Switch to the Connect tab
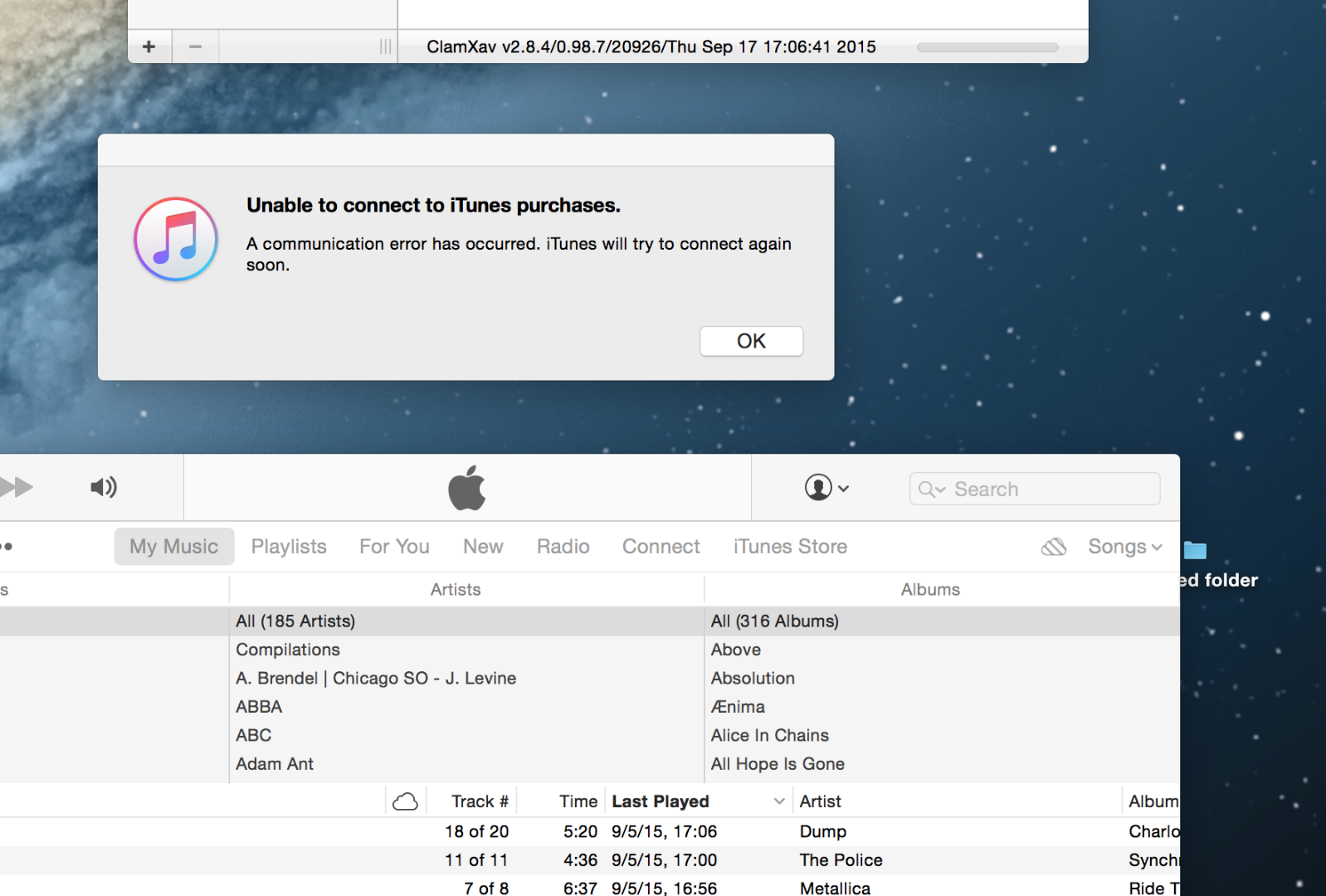Screen dimensions: 1326x896 (x=661, y=547)
